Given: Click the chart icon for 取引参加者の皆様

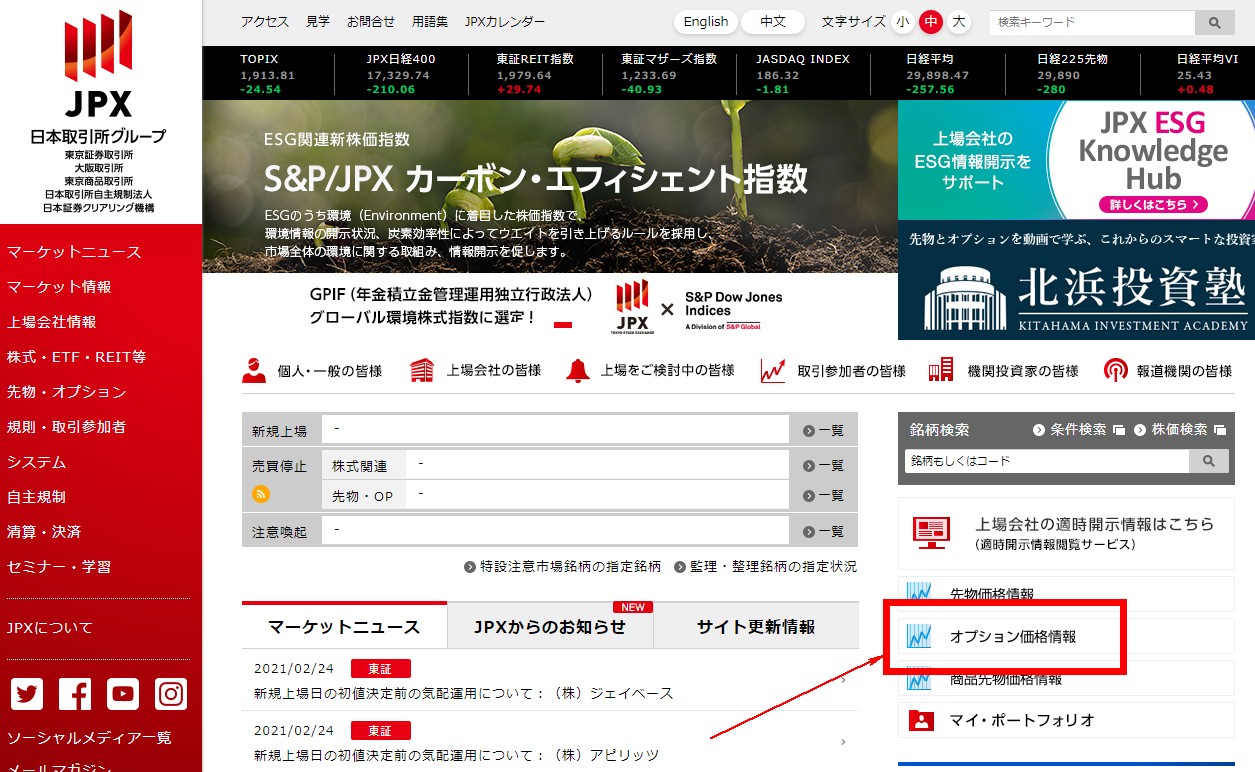Looking at the screenshot, I should click(x=773, y=370).
